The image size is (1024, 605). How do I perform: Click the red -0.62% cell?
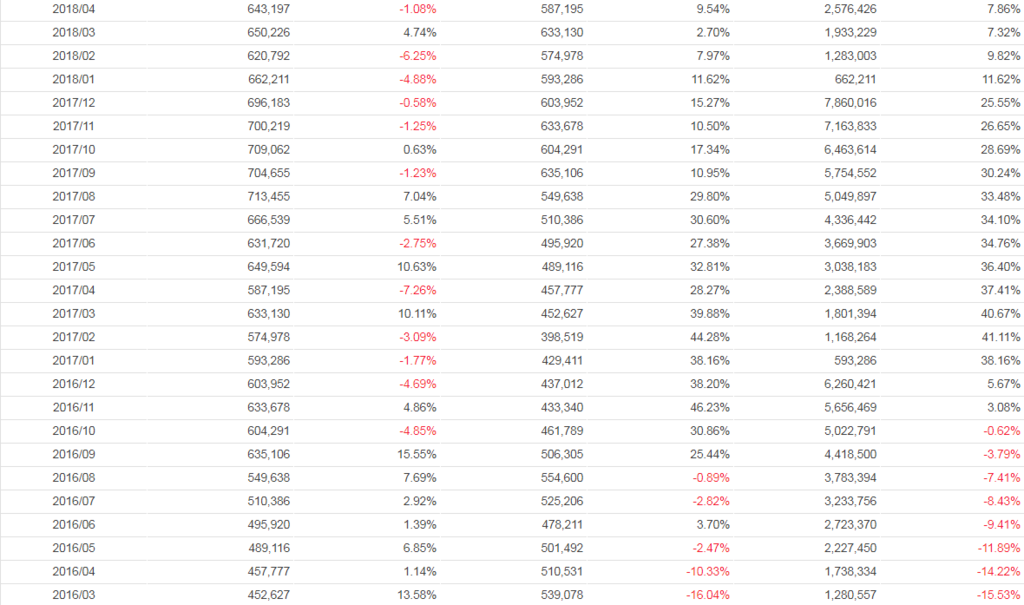pyautogui.click(x=1001, y=431)
